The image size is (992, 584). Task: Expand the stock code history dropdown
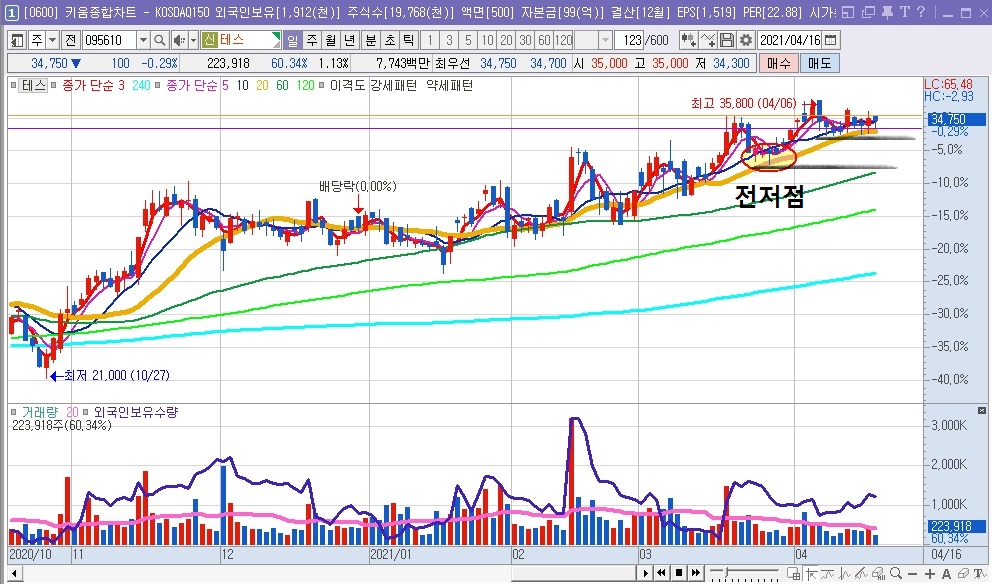pyautogui.click(x=144, y=40)
